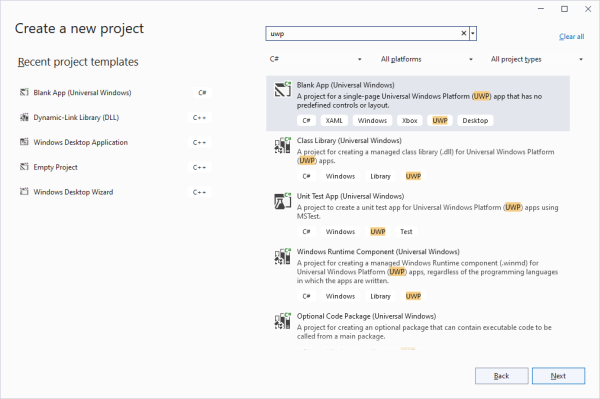Click the Test tag under Unit Test App

point(406,231)
